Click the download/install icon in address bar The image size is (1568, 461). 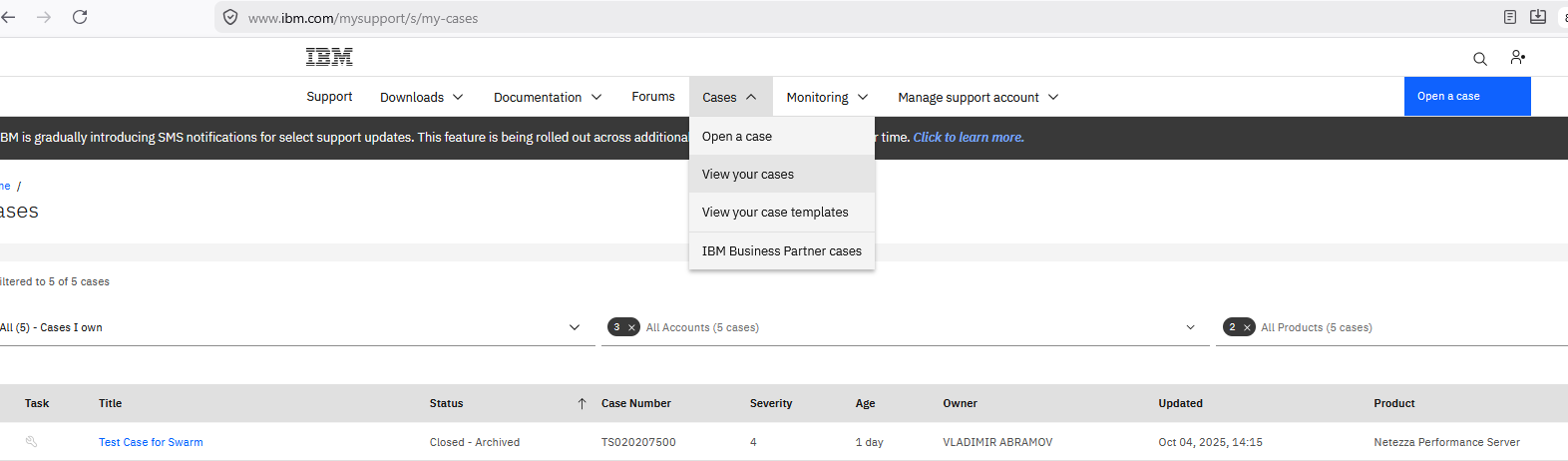(1538, 17)
